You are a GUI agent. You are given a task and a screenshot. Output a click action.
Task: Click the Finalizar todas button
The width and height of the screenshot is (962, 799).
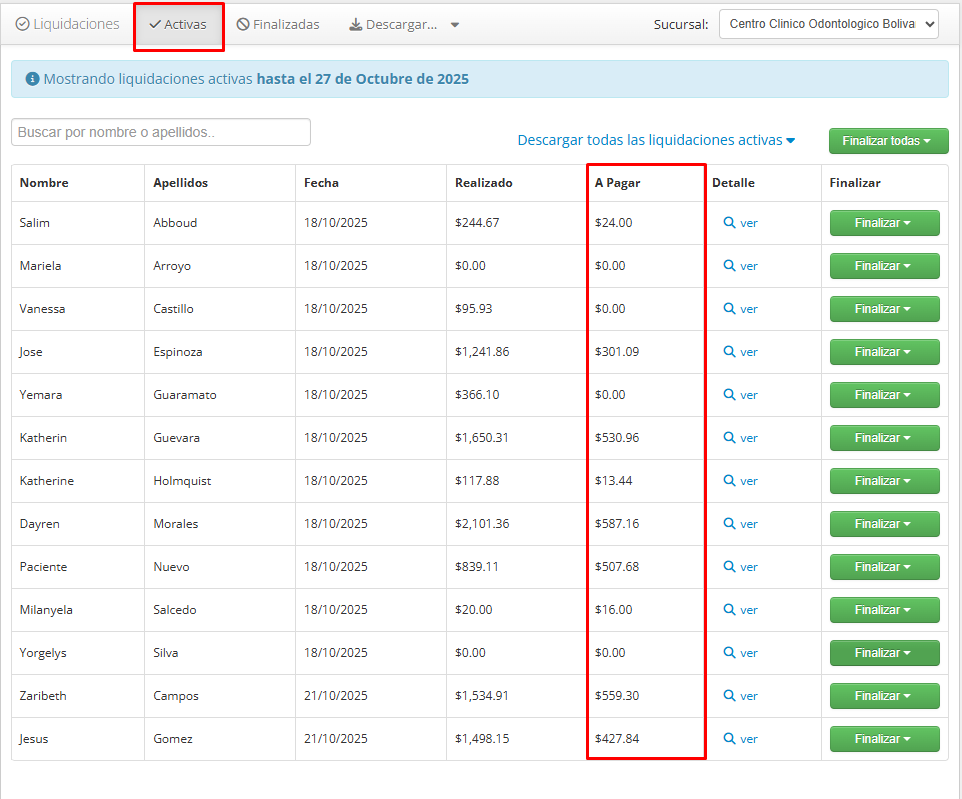point(888,141)
